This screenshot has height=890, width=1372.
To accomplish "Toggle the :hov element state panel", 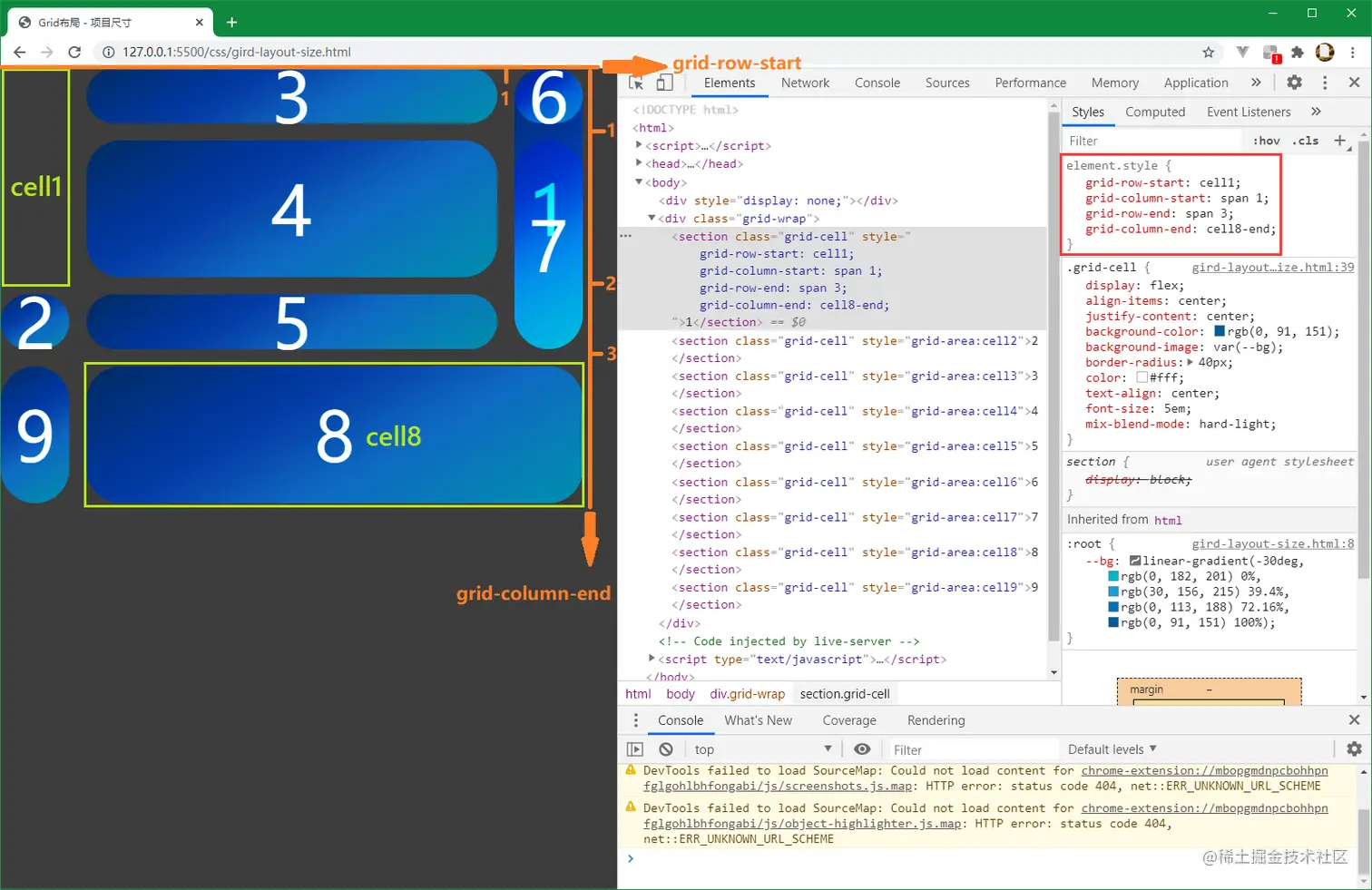I will click(x=1266, y=141).
